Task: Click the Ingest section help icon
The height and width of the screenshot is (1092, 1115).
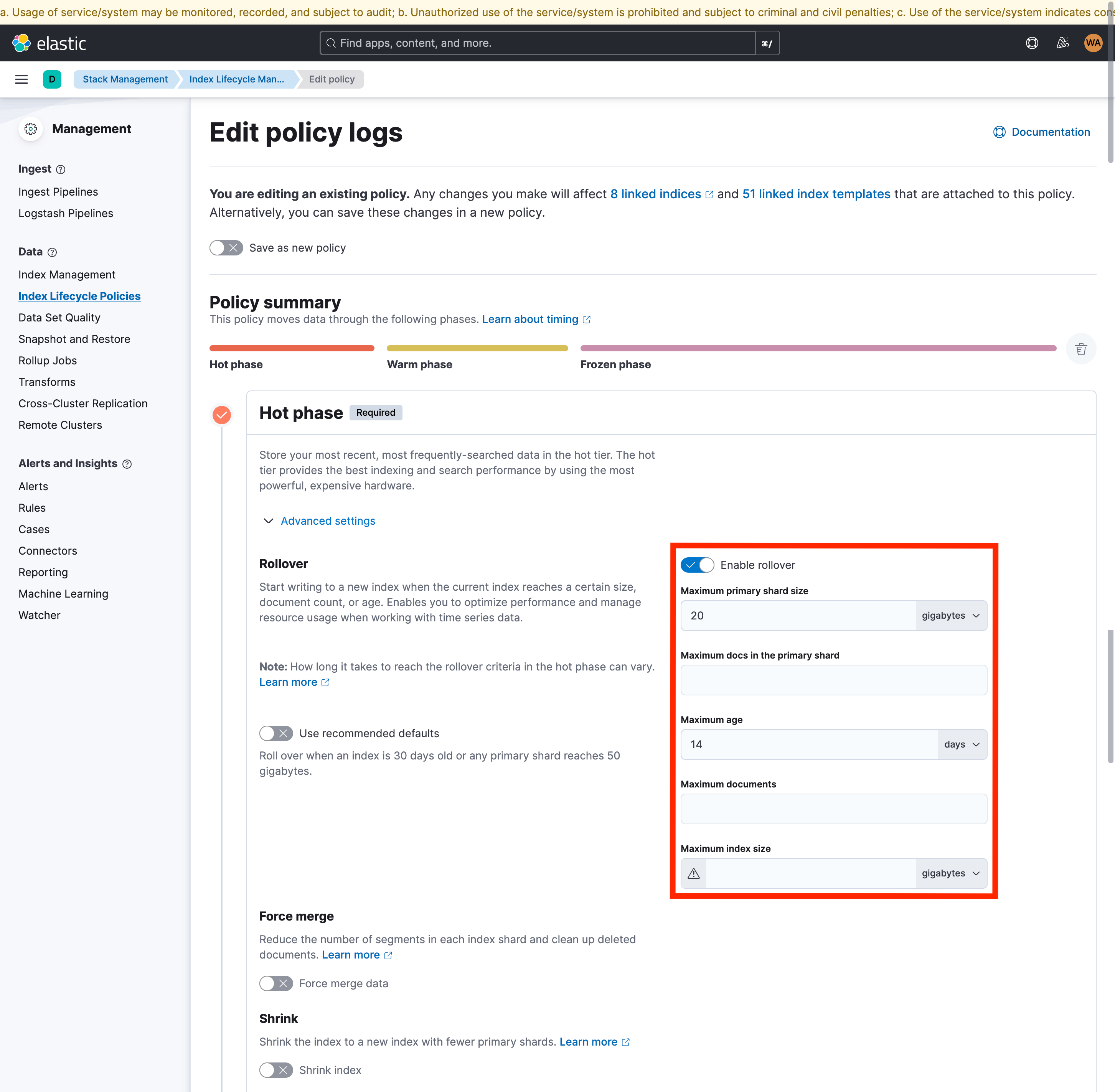Action: [x=61, y=170]
